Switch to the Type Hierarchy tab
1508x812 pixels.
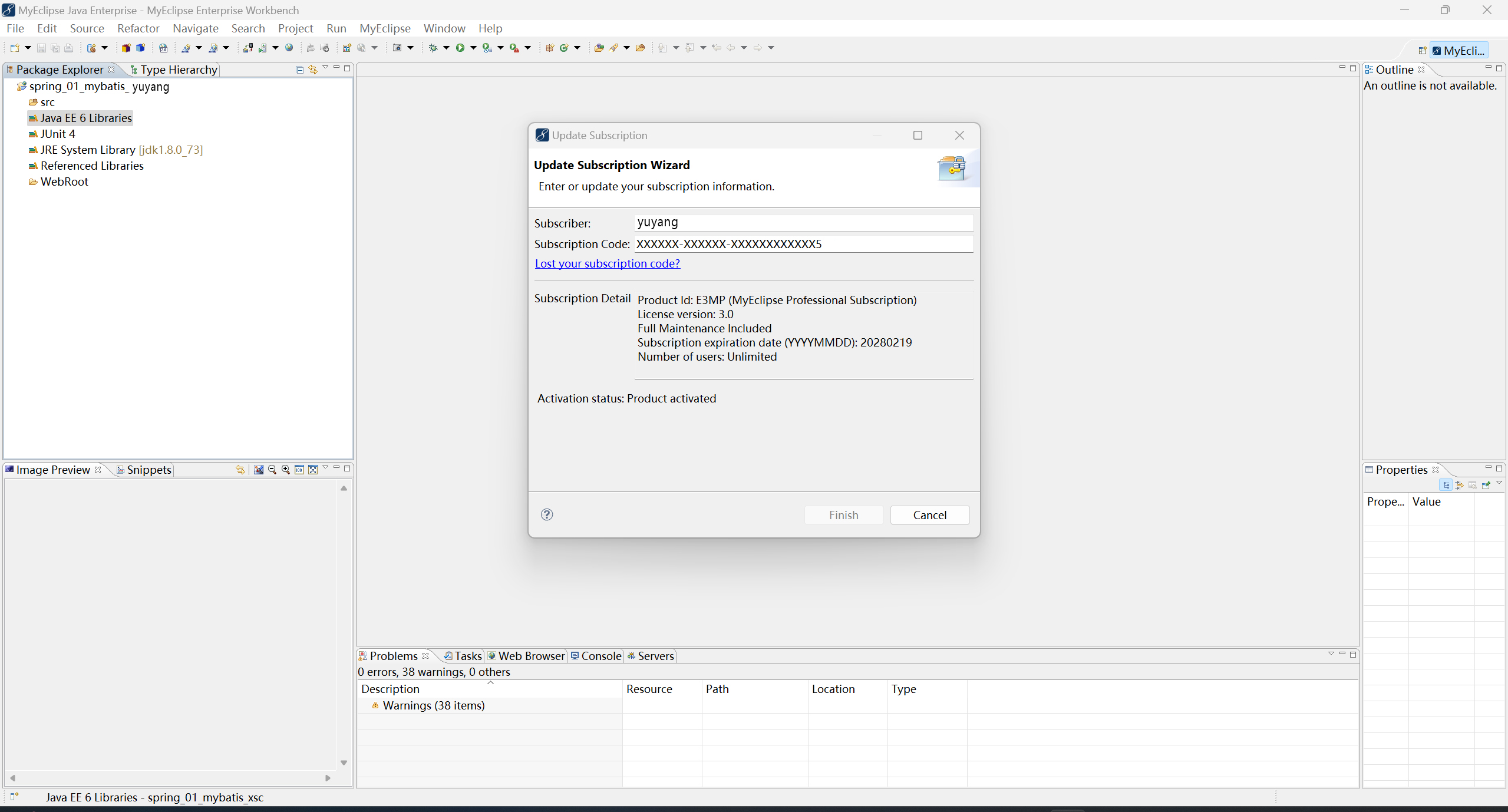174,70
